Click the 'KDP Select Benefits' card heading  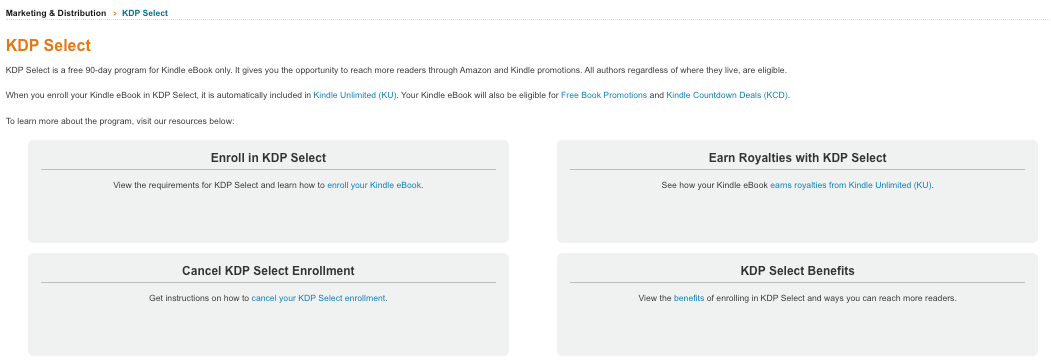pos(798,271)
